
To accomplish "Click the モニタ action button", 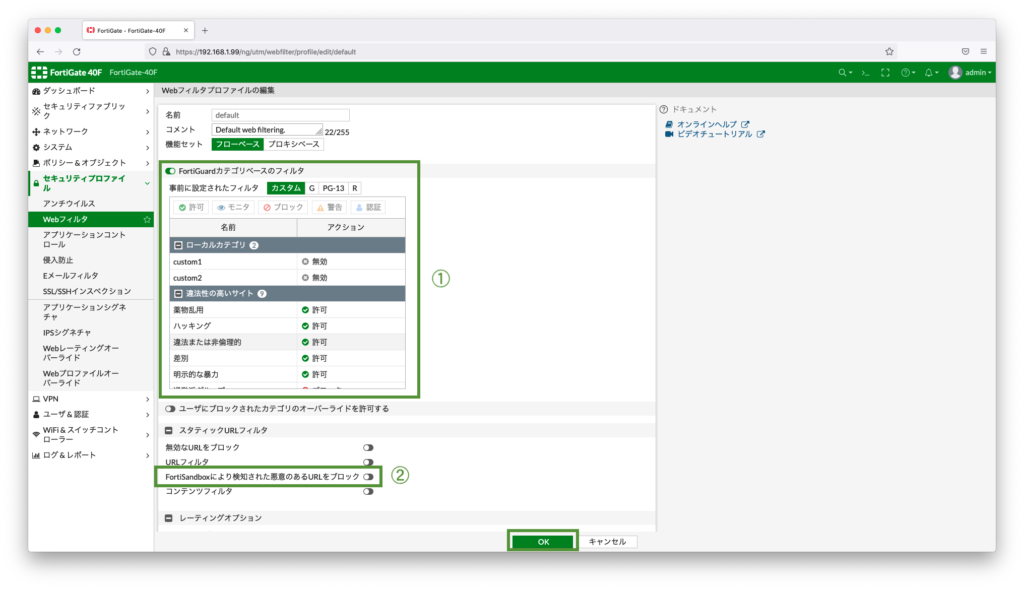I will (x=233, y=208).
